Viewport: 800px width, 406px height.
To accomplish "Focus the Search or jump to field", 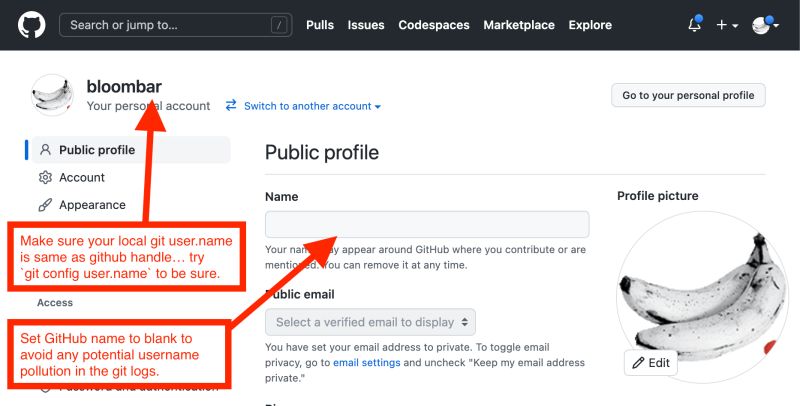I will tap(176, 25).
